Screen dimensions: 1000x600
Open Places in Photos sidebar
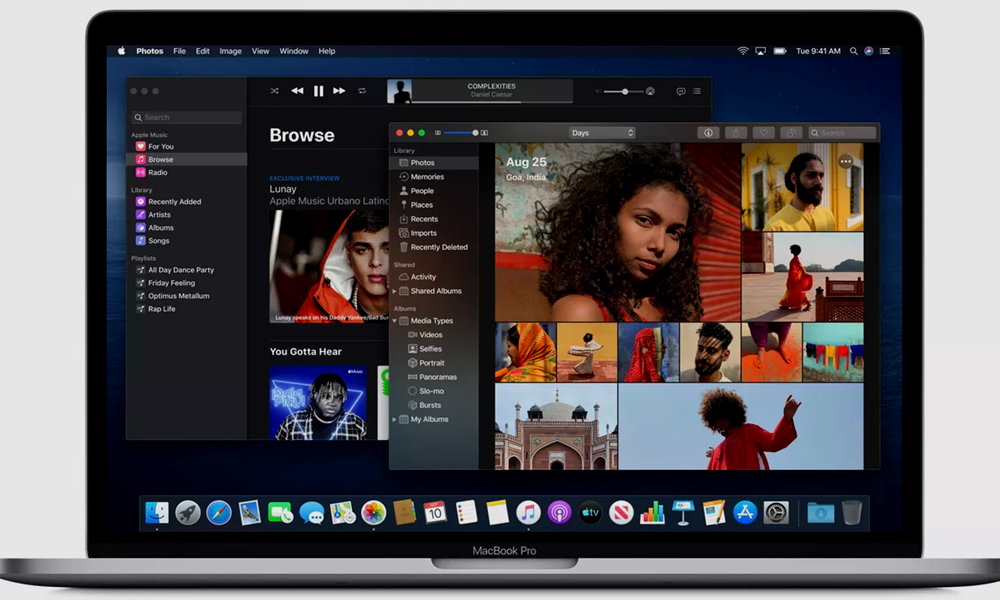tap(416, 205)
